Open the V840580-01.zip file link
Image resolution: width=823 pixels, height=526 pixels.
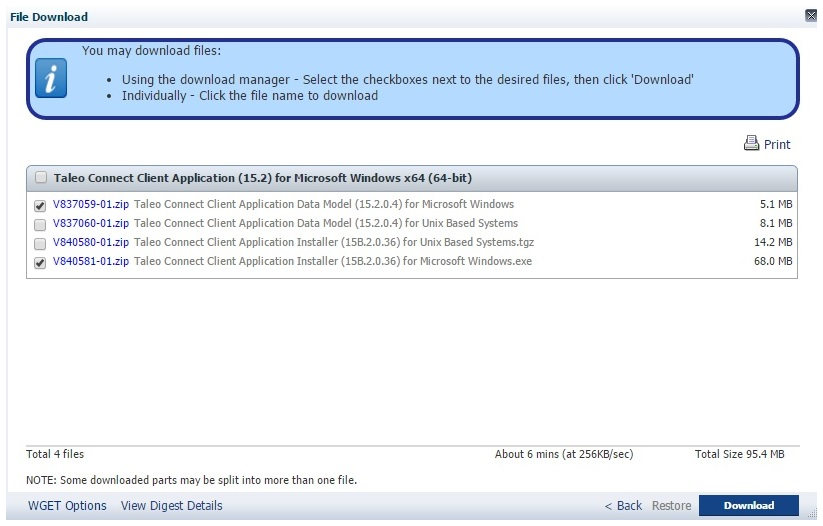click(91, 242)
